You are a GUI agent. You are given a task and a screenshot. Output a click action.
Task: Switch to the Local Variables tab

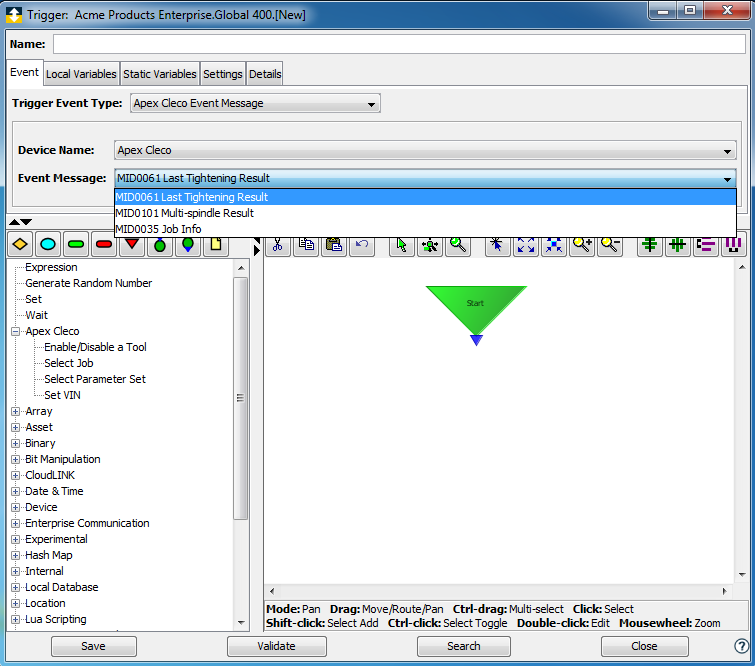click(81, 74)
